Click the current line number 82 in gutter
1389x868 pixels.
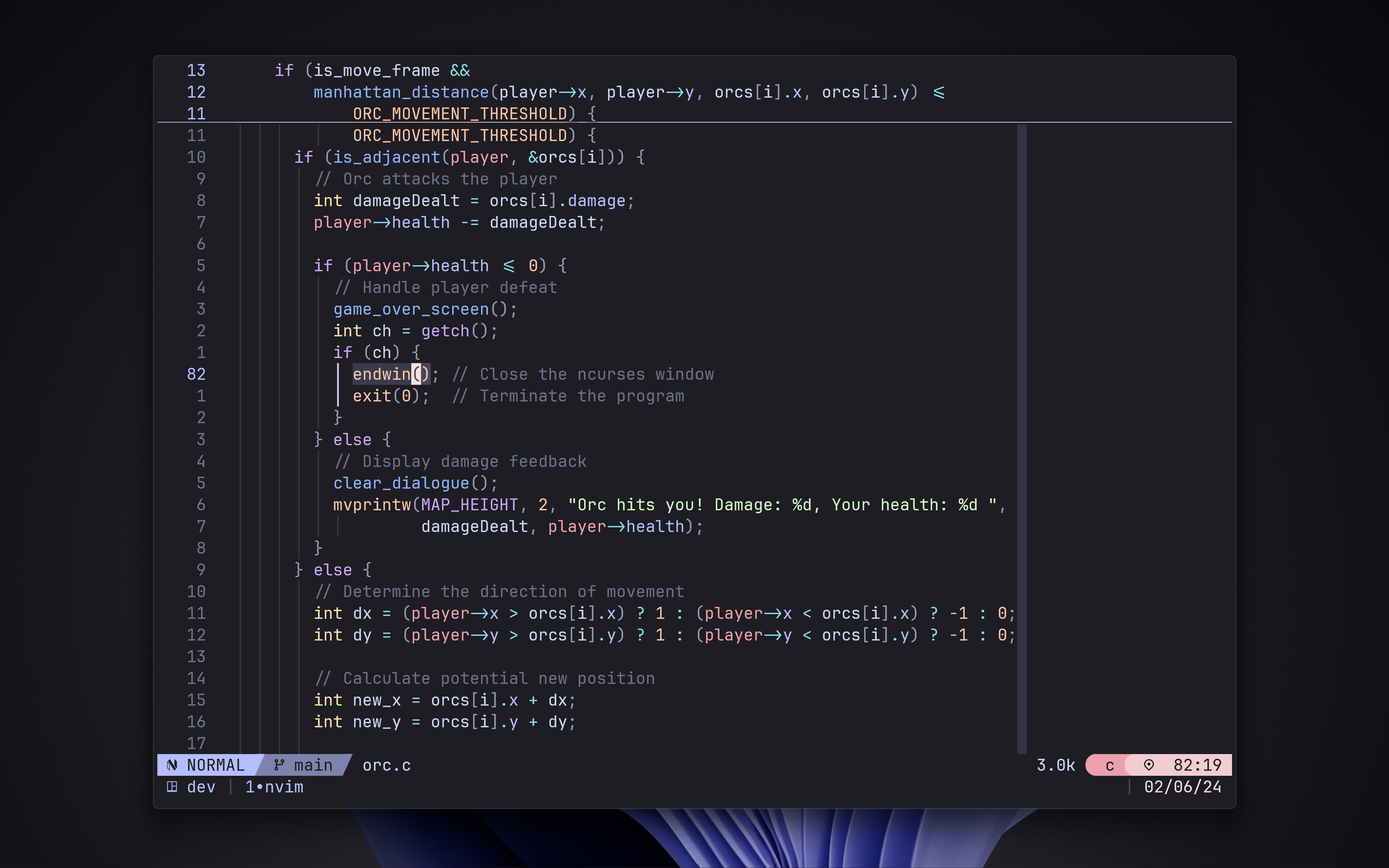196,374
